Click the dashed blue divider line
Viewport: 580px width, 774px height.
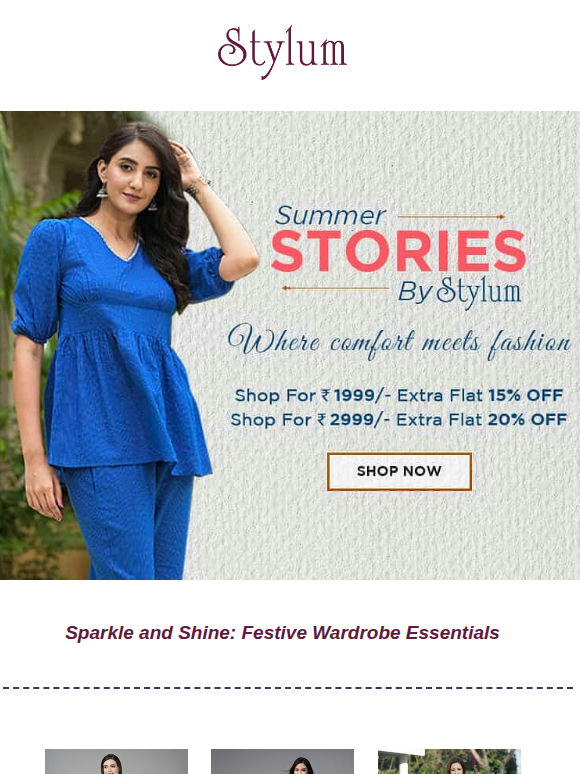point(288,688)
